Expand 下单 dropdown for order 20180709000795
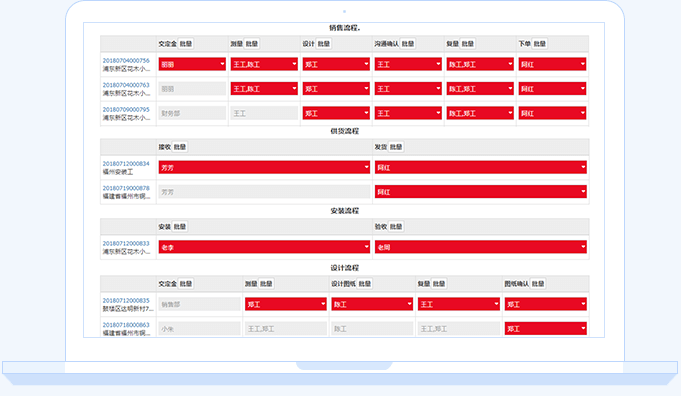The image size is (681, 396). click(552, 113)
